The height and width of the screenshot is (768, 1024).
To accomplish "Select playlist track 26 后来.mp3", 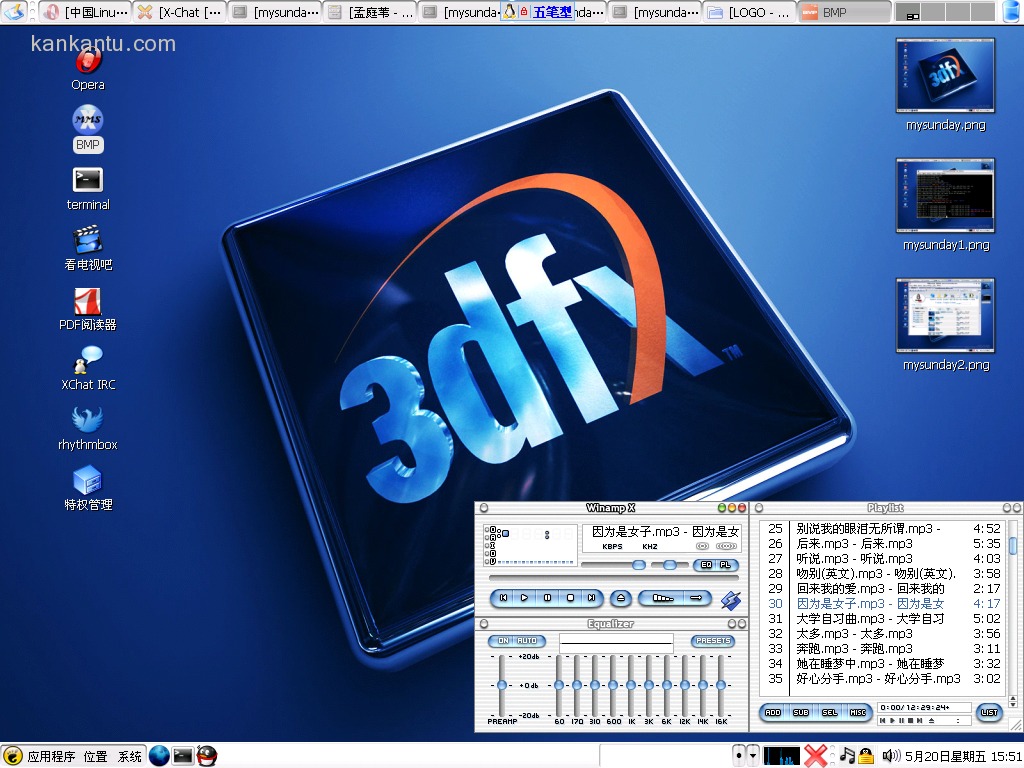I will 884,543.
